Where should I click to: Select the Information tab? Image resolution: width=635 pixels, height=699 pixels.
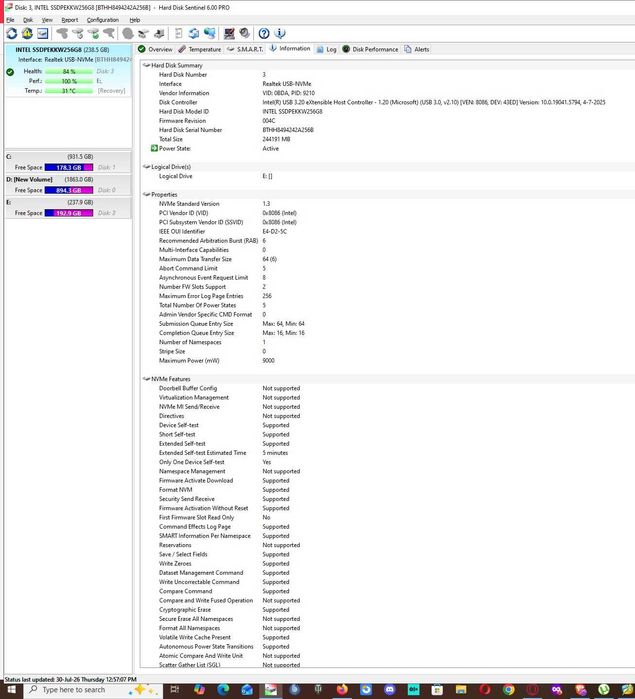[290, 49]
